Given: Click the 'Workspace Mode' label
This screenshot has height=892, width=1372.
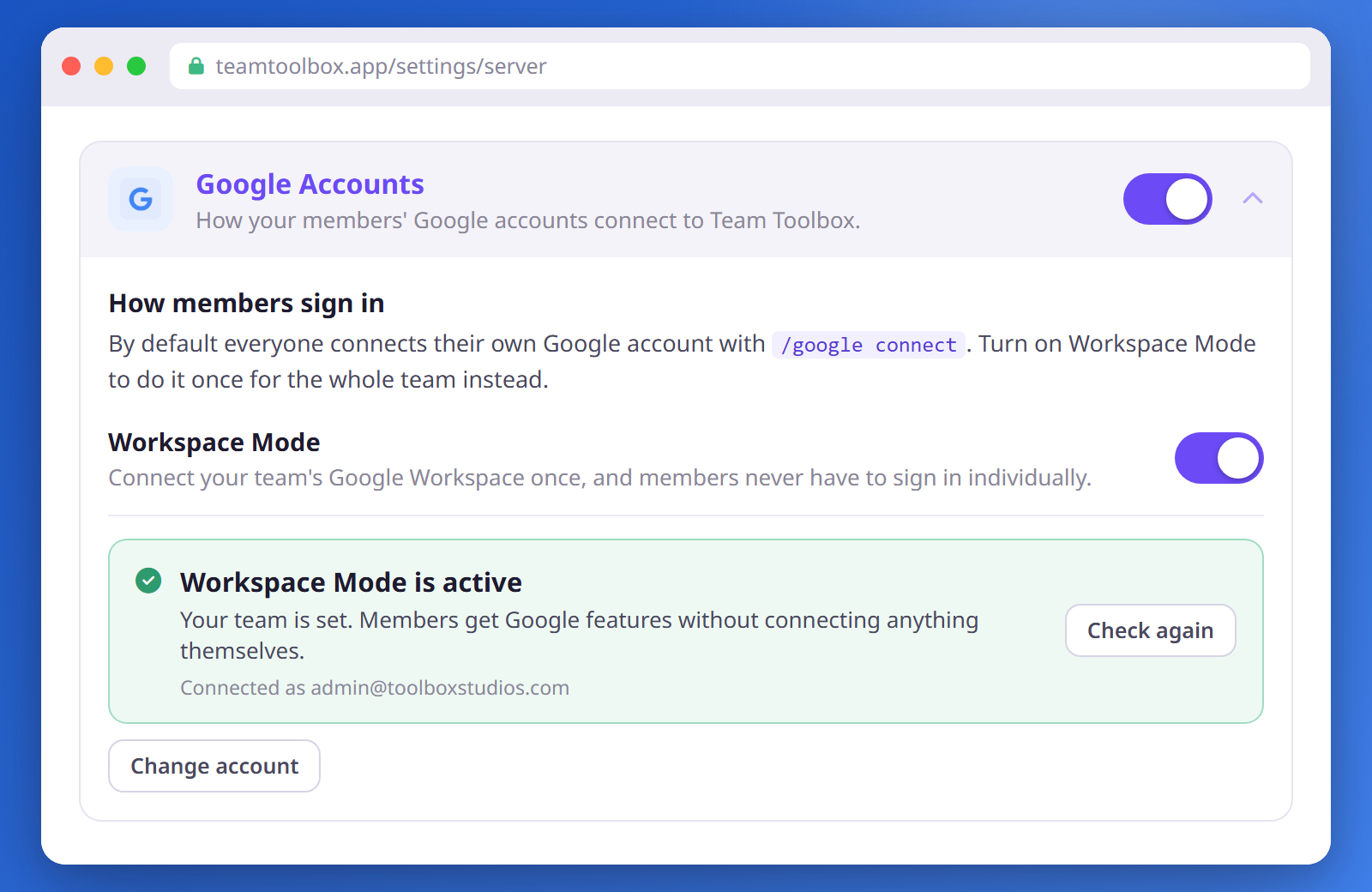Looking at the screenshot, I should (x=214, y=443).
